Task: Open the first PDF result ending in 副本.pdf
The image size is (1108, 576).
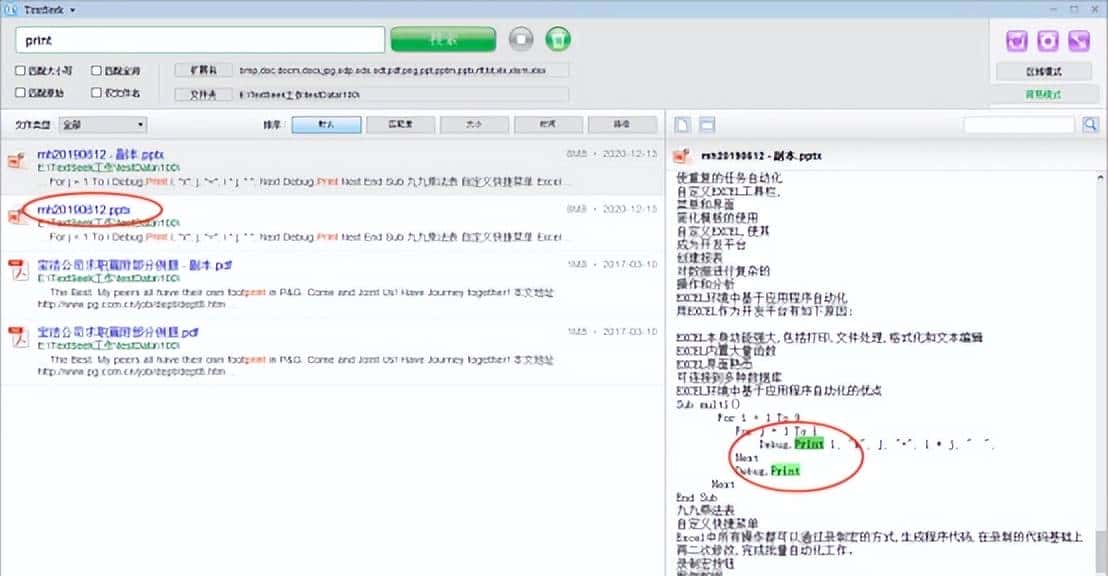Action: pyautogui.click(x=134, y=265)
